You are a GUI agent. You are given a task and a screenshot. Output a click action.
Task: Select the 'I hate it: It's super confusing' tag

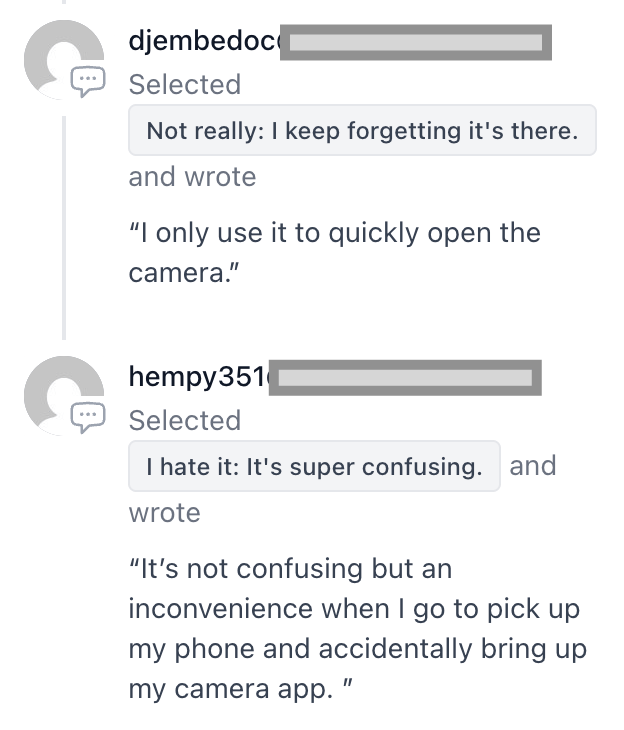pos(314,466)
